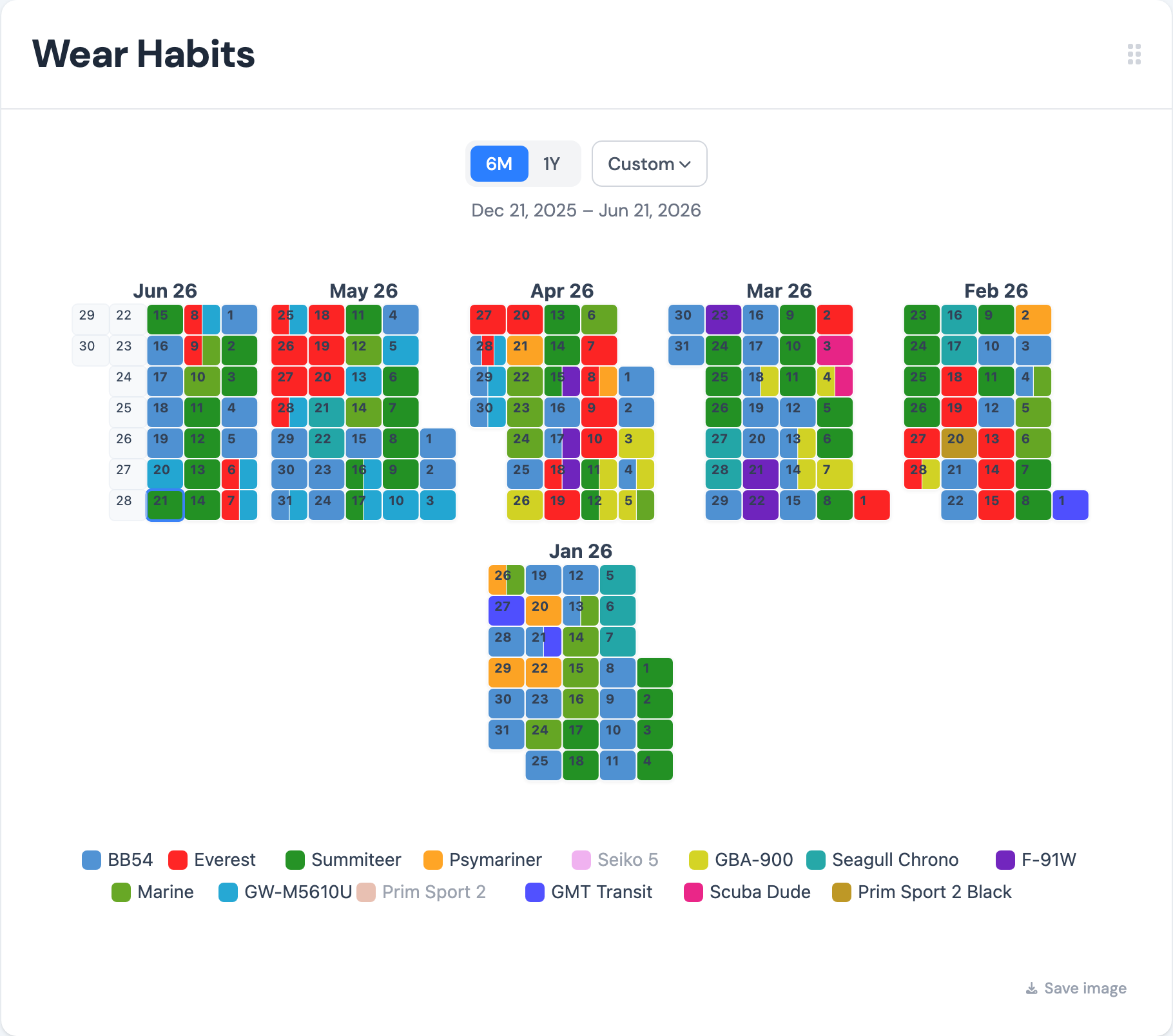The image size is (1173, 1036).
Task: Switch to the 1Y range tab
Action: pos(552,164)
